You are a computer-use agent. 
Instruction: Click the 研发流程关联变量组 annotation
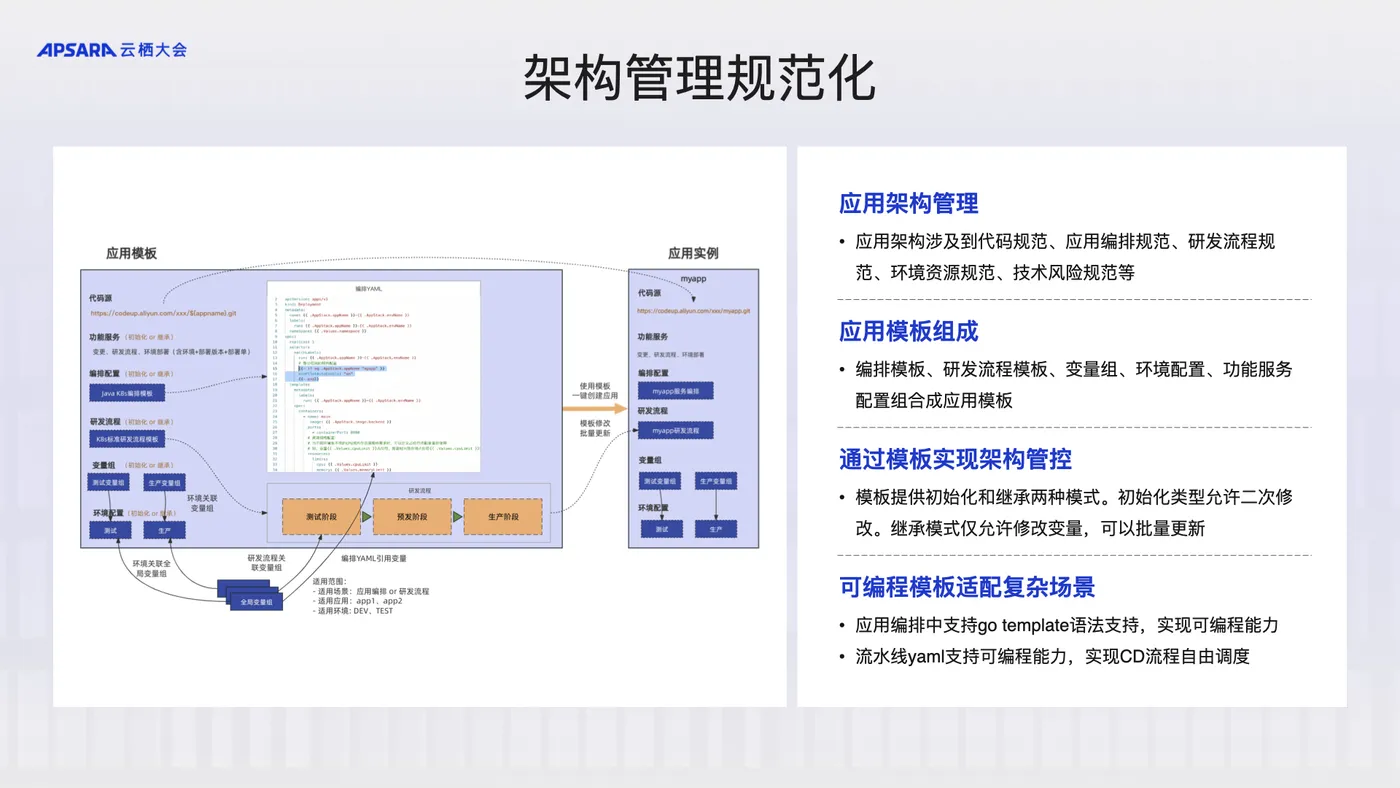pos(266,563)
